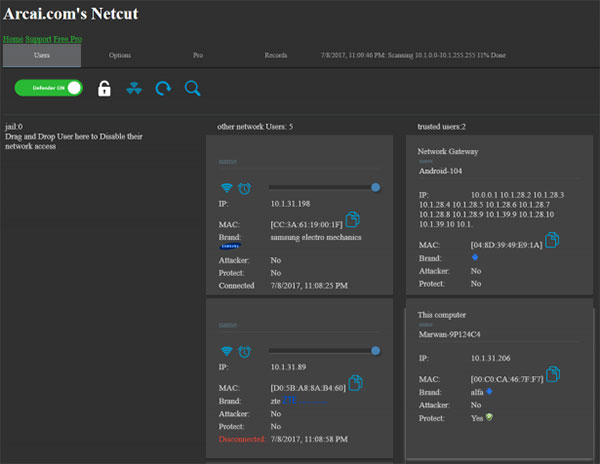Click the refresh arrow icon
This screenshot has height=464, width=600.
163,88
